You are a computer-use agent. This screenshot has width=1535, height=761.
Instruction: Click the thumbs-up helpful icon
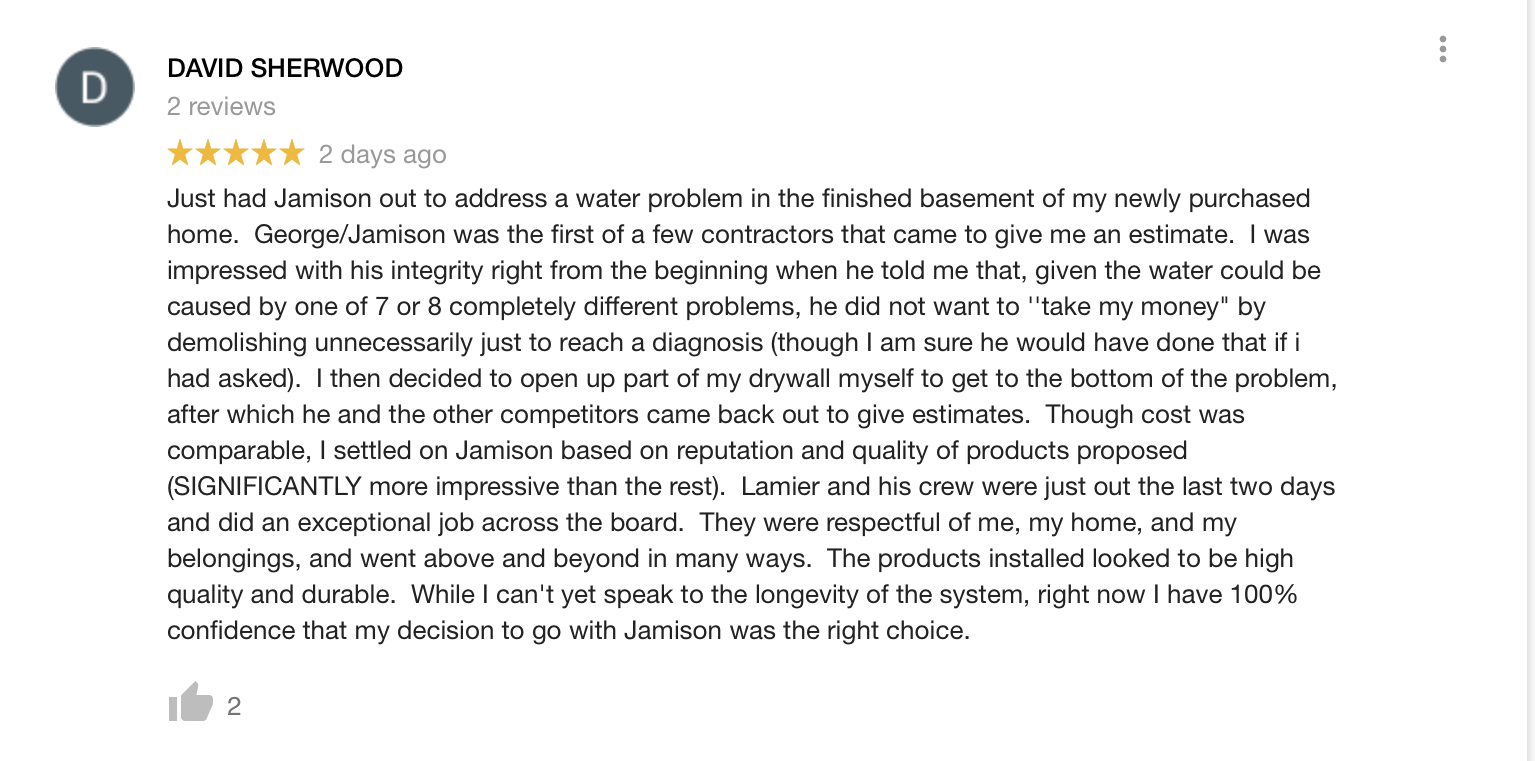click(x=190, y=703)
